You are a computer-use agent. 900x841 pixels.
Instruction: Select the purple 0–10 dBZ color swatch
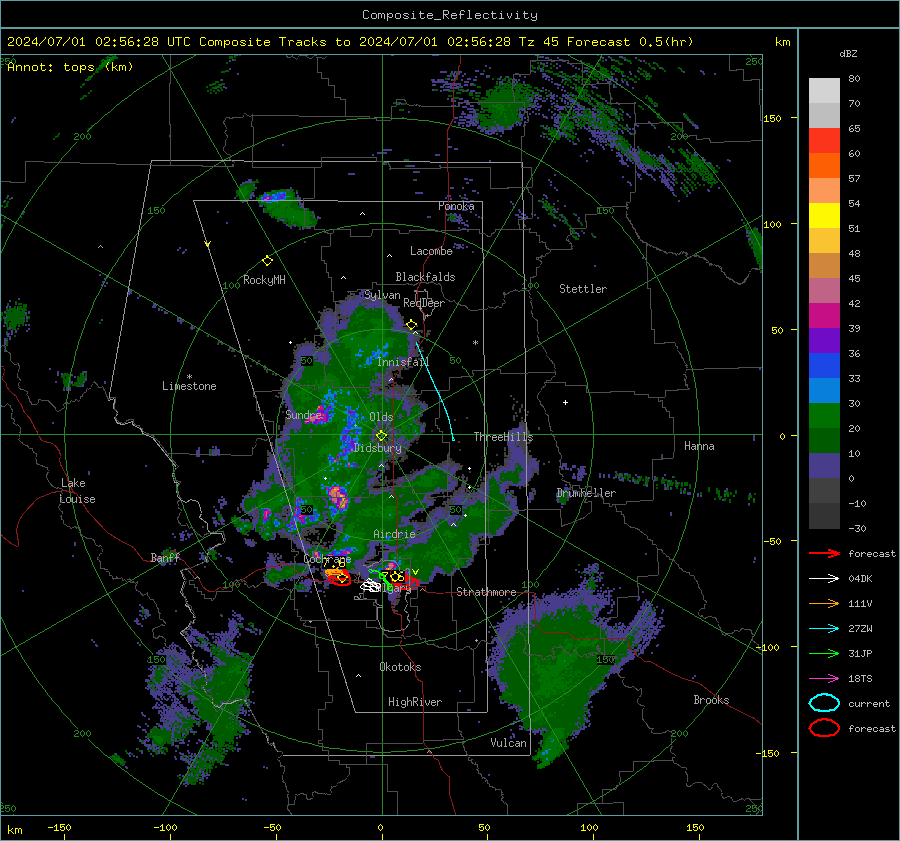[x=824, y=466]
